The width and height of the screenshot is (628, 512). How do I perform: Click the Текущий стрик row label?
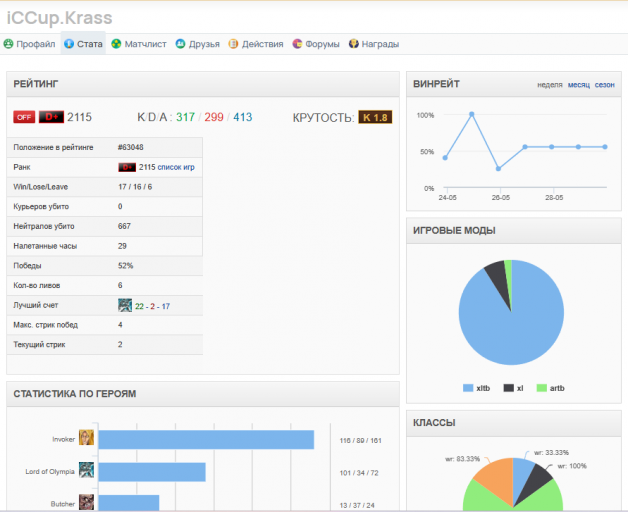[39, 345]
